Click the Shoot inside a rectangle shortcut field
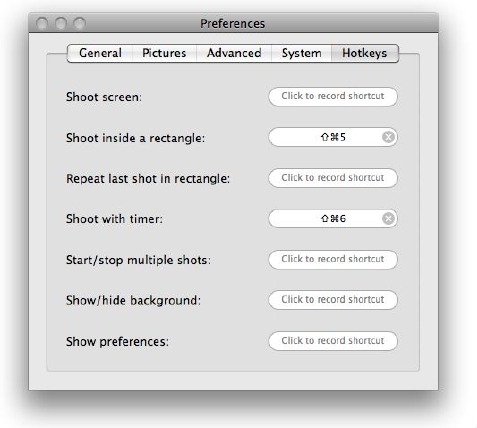This screenshot has width=477, height=428. point(333,137)
